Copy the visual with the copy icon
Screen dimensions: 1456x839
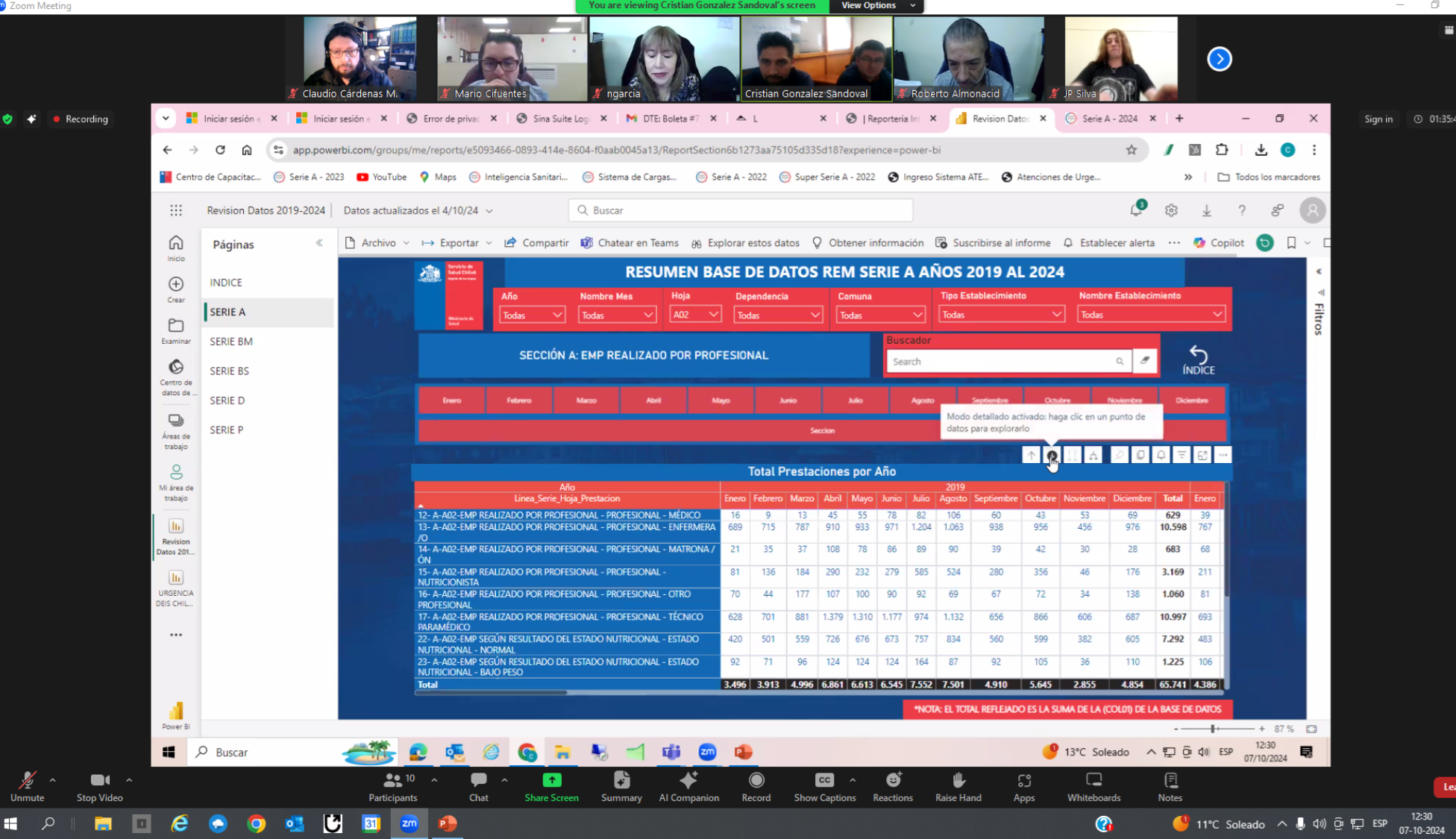[x=1140, y=455]
